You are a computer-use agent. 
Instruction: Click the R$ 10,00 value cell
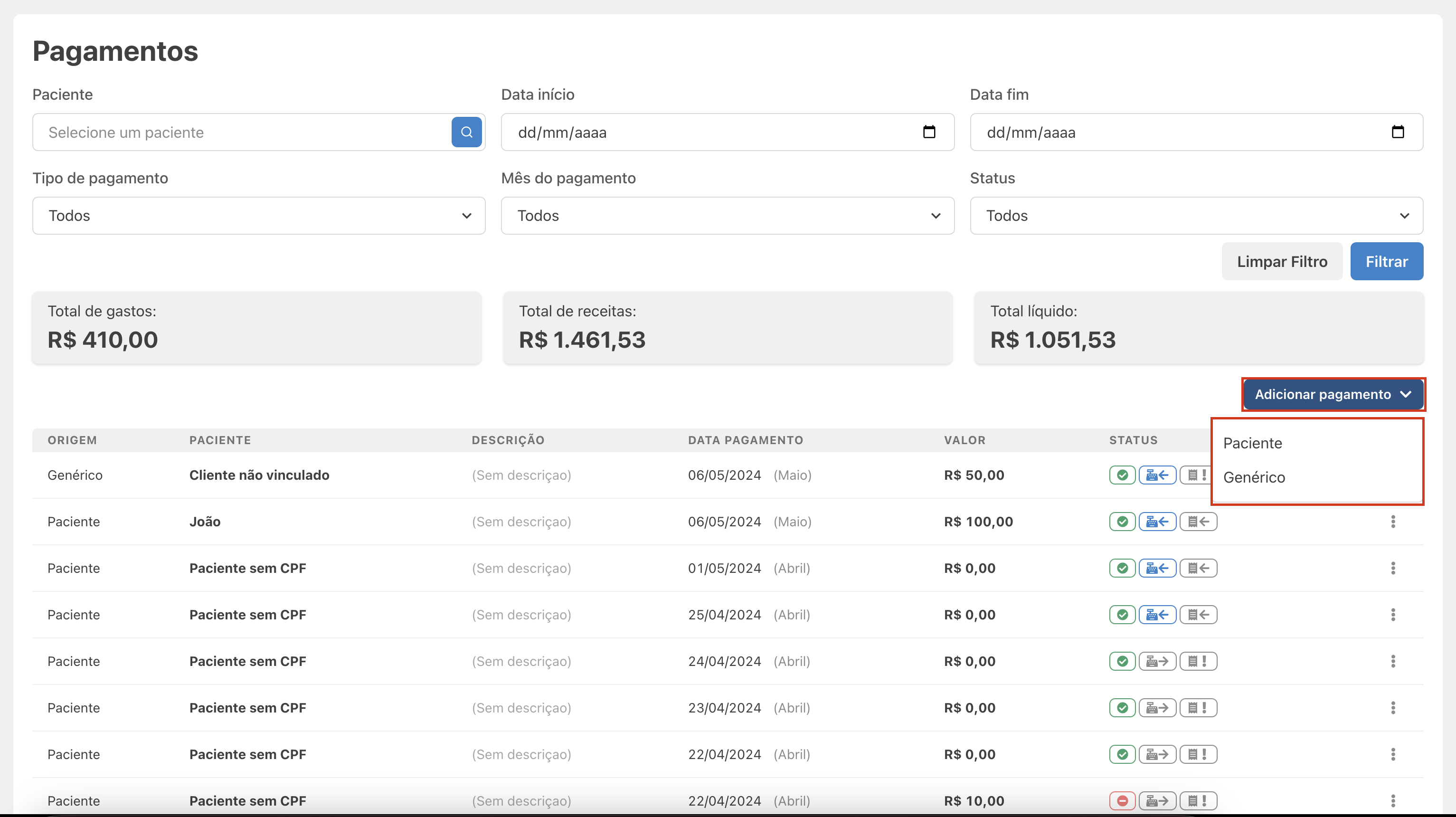[x=974, y=800]
